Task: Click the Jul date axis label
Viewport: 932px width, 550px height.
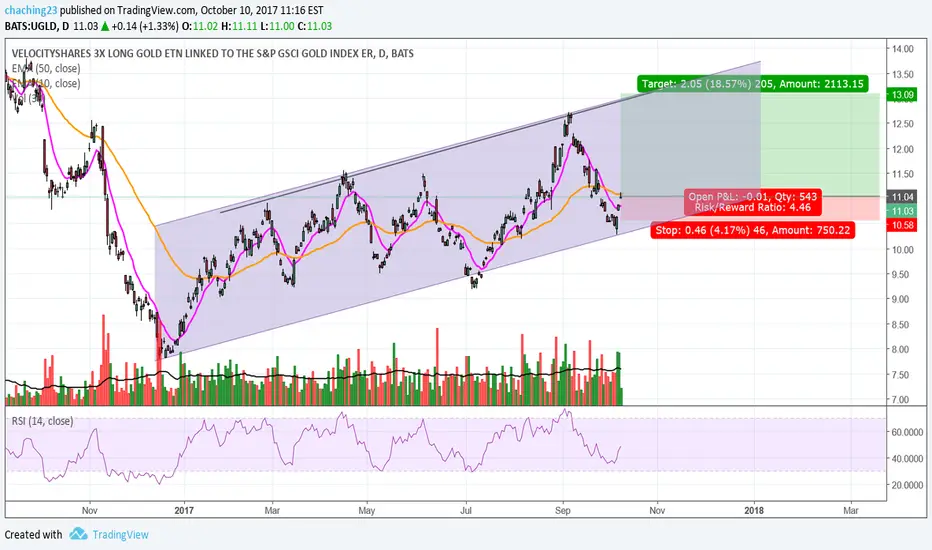Action: (465, 511)
